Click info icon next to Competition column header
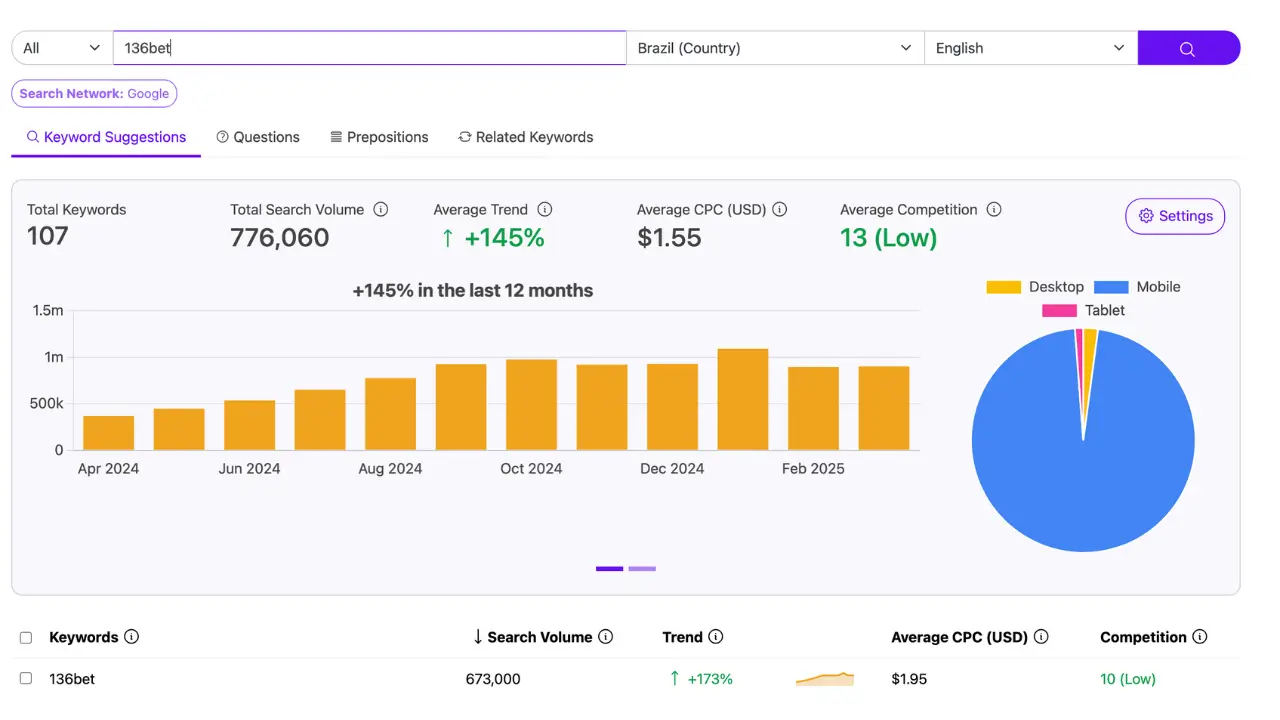The height and width of the screenshot is (720, 1280). (x=1200, y=637)
